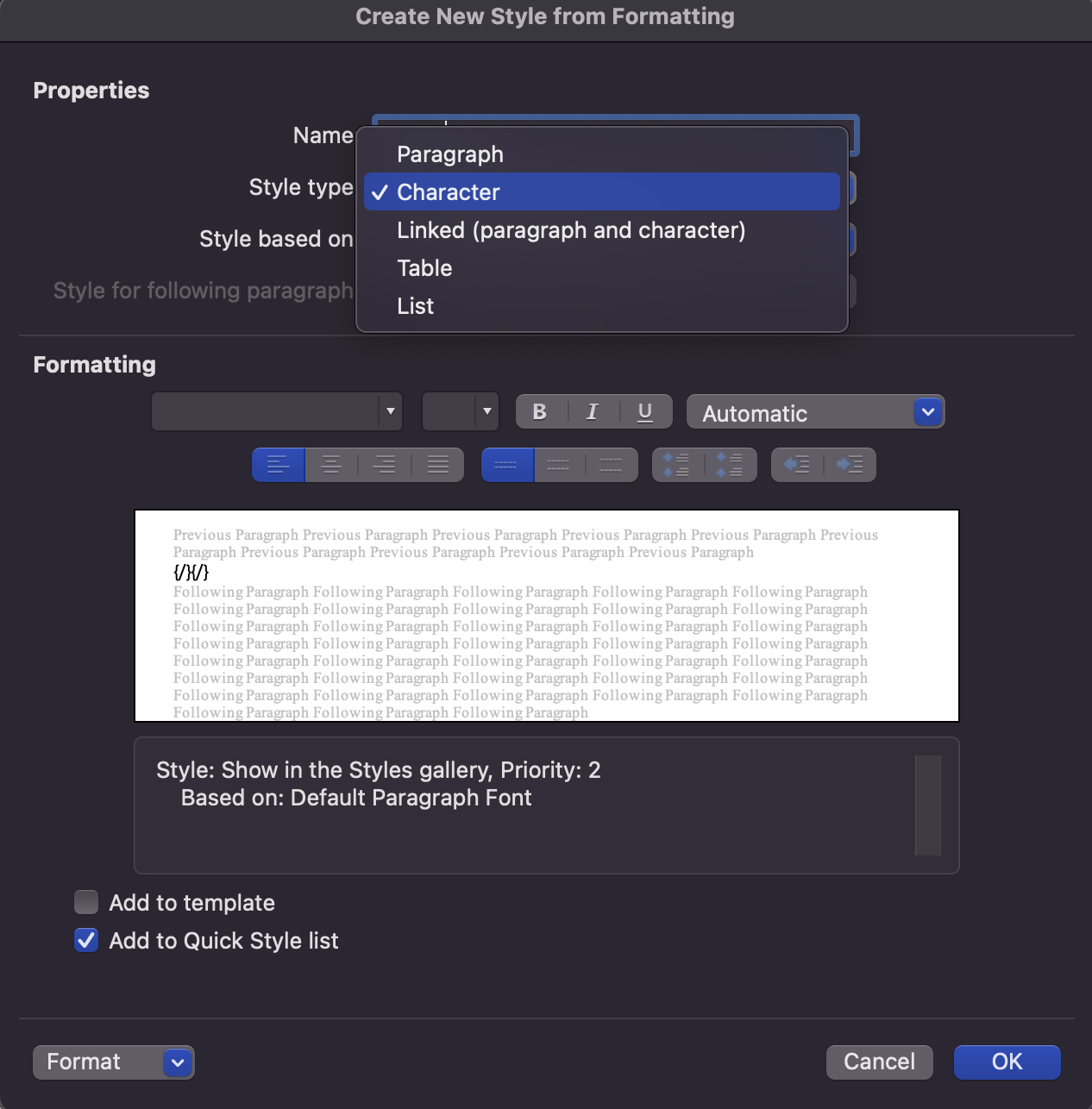Open the font family dropdown
The height and width of the screenshot is (1109, 1092).
point(390,411)
